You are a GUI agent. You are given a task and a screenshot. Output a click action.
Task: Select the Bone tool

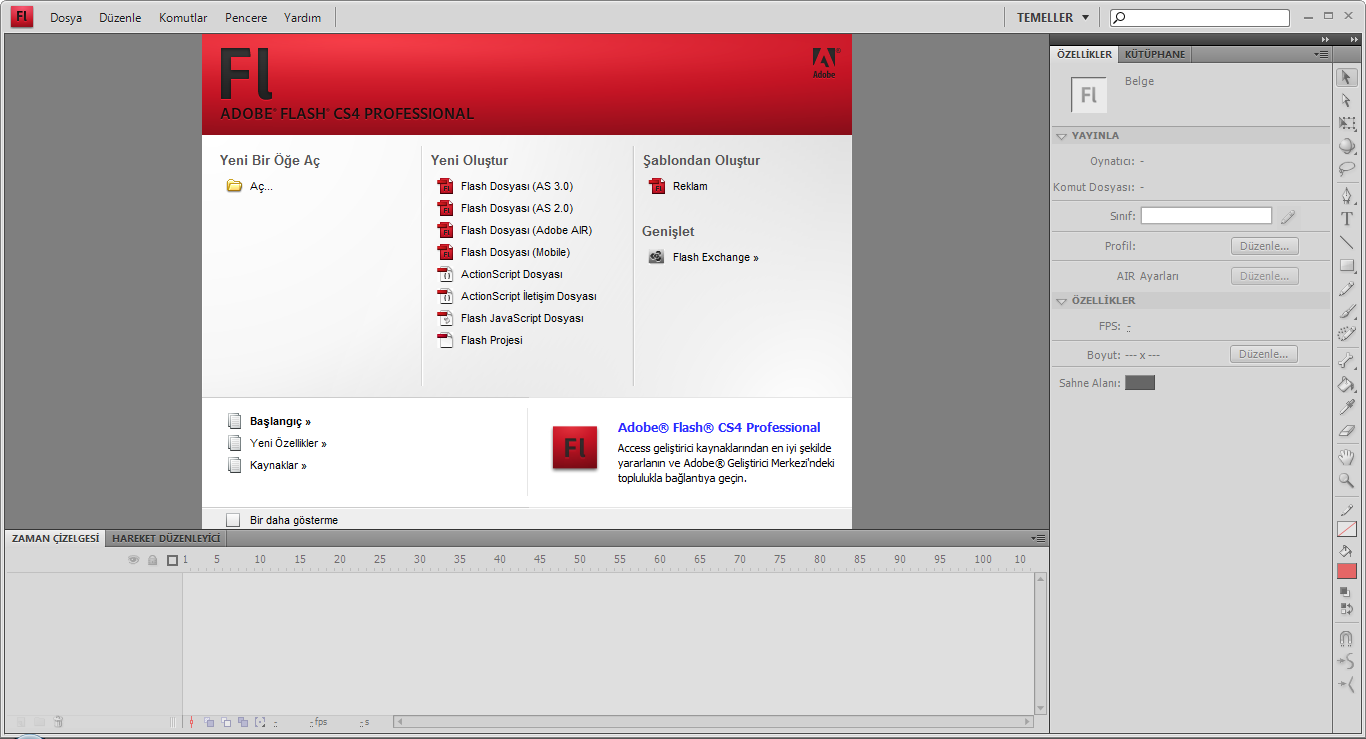(x=1347, y=361)
